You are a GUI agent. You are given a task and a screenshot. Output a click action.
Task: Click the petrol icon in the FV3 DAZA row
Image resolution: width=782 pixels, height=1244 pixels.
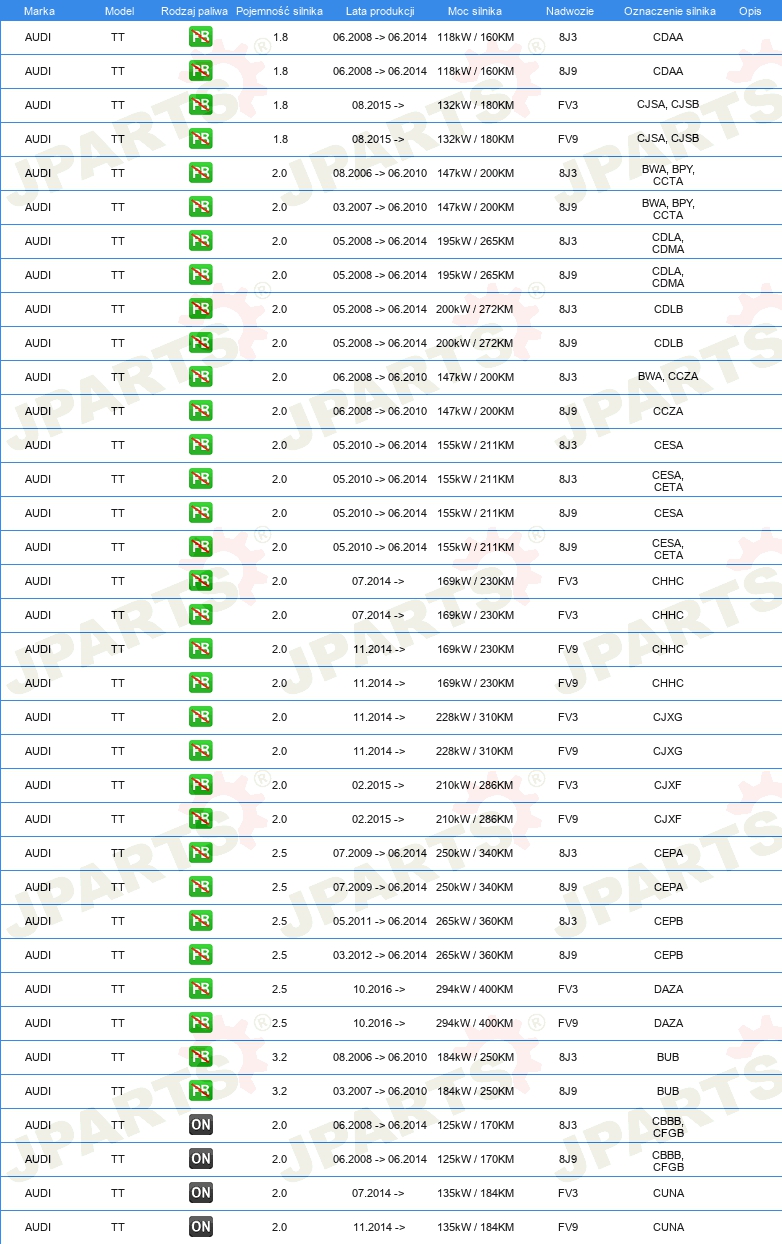pyautogui.click(x=201, y=989)
